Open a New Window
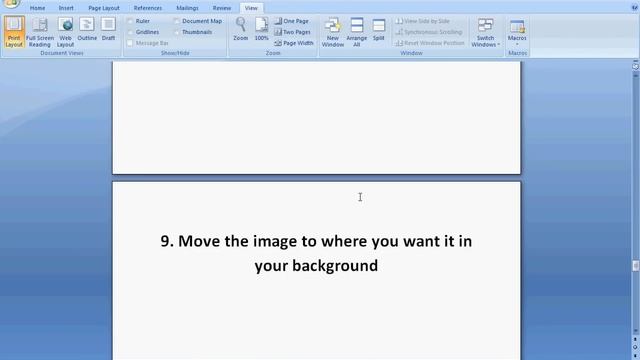This screenshot has height=360, width=640. tap(333, 32)
